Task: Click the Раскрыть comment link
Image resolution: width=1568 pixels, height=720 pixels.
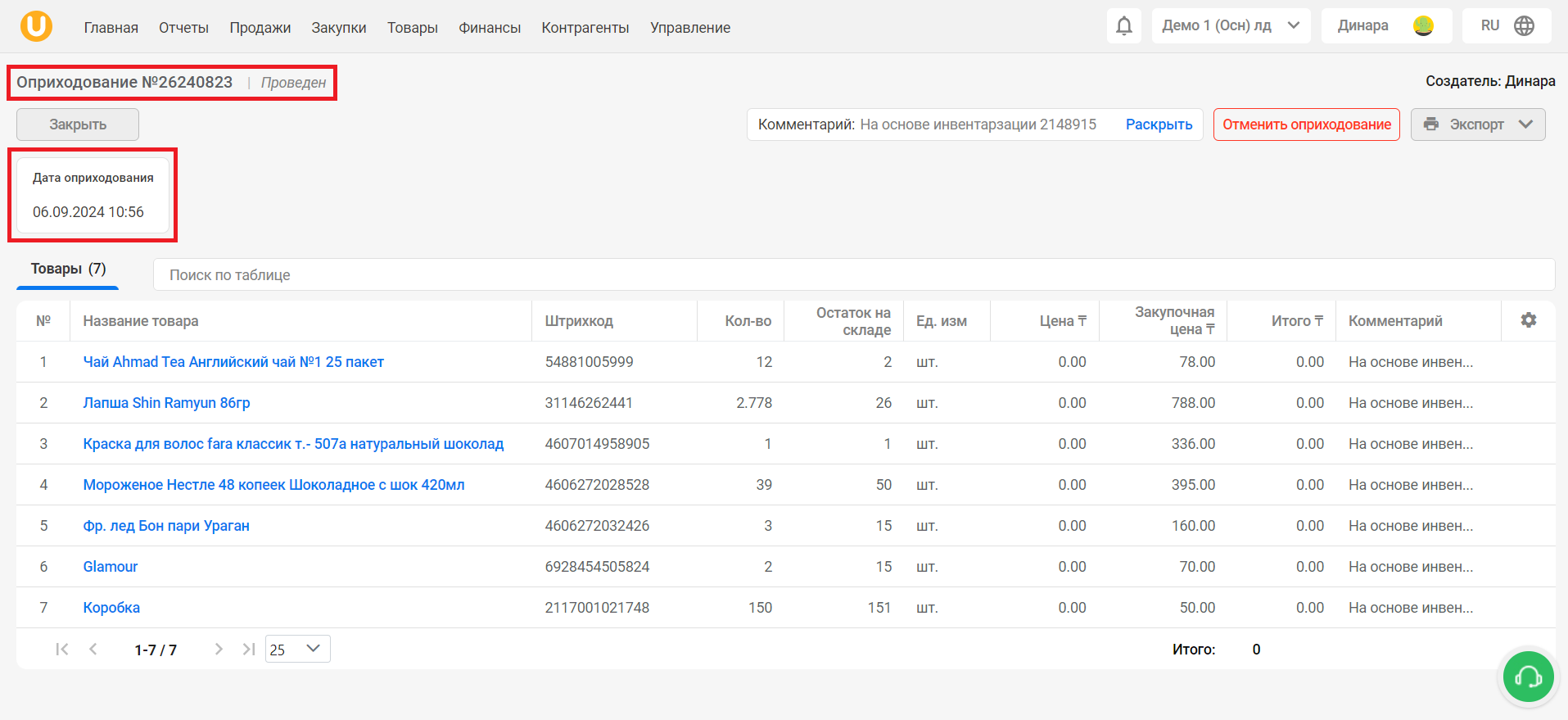Action: [1159, 125]
